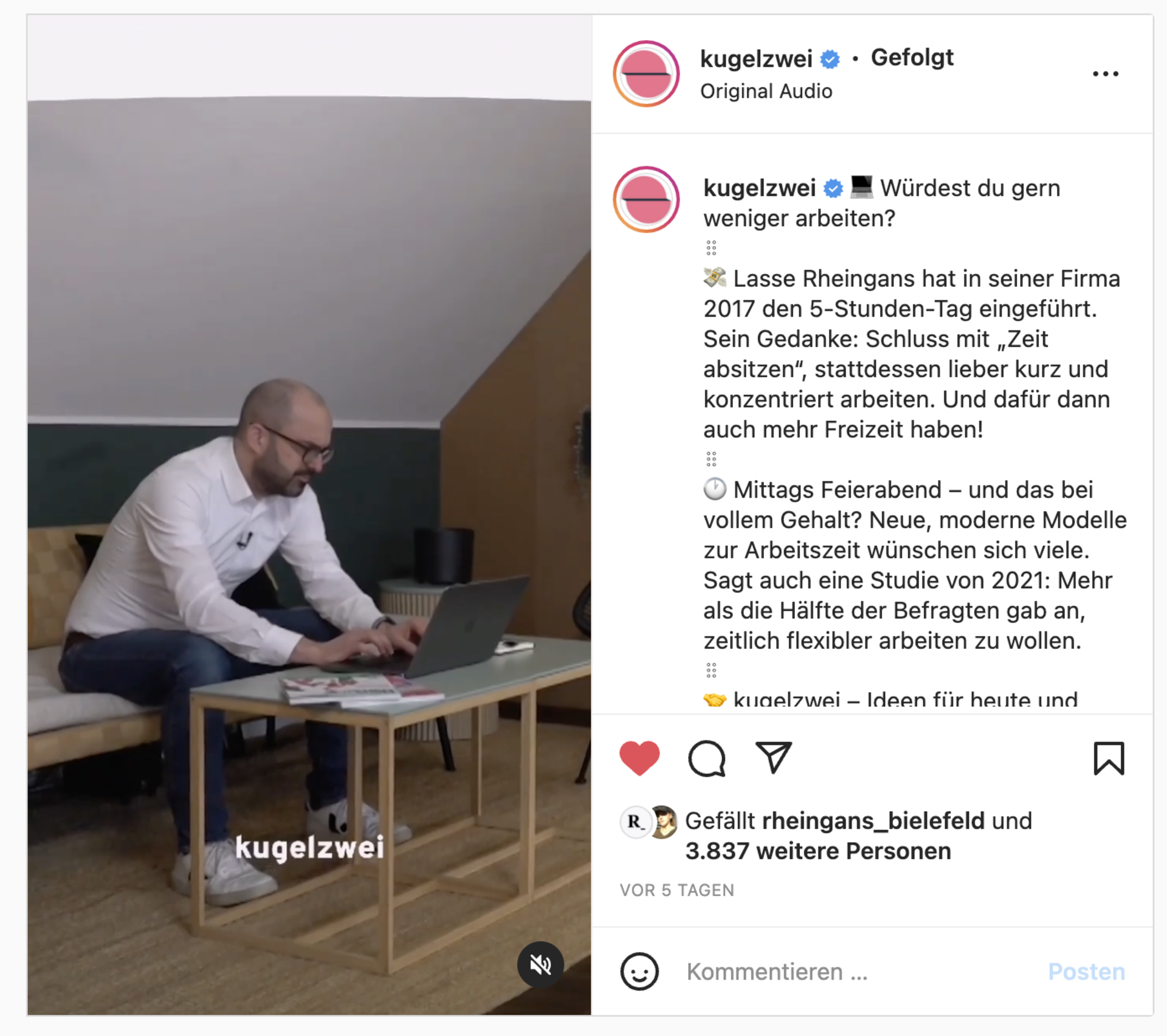Open kugelzwei avatar beside the caption
The image size is (1167, 1036).
[x=646, y=199]
